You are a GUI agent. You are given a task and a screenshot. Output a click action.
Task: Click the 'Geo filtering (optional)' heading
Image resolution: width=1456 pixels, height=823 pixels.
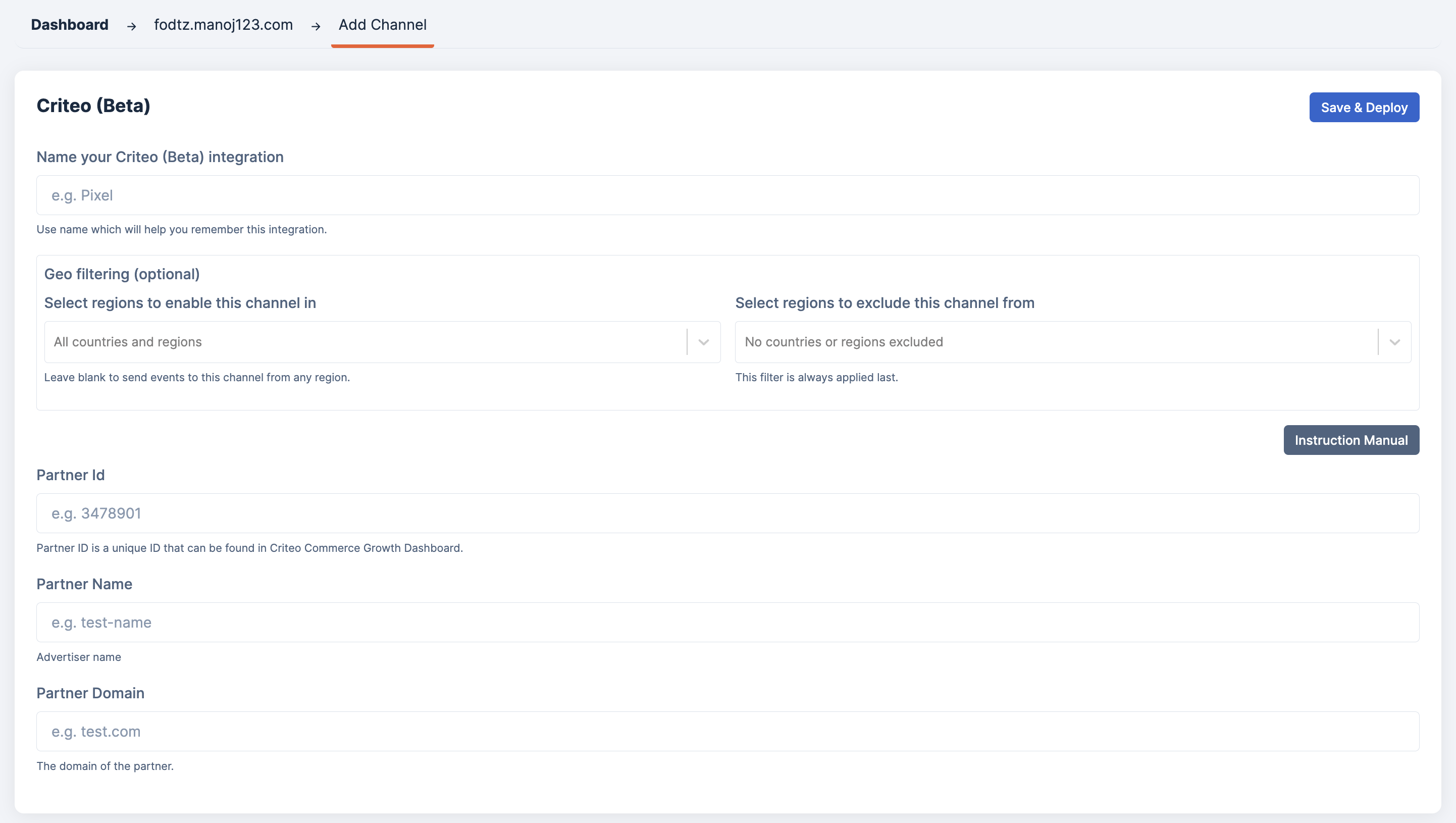122,274
